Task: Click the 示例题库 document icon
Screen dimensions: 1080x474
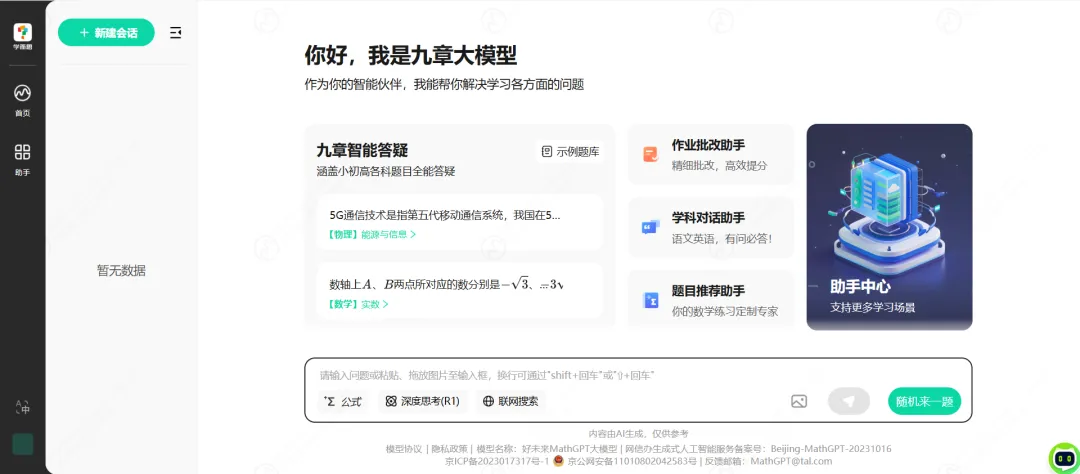Action: [547, 152]
